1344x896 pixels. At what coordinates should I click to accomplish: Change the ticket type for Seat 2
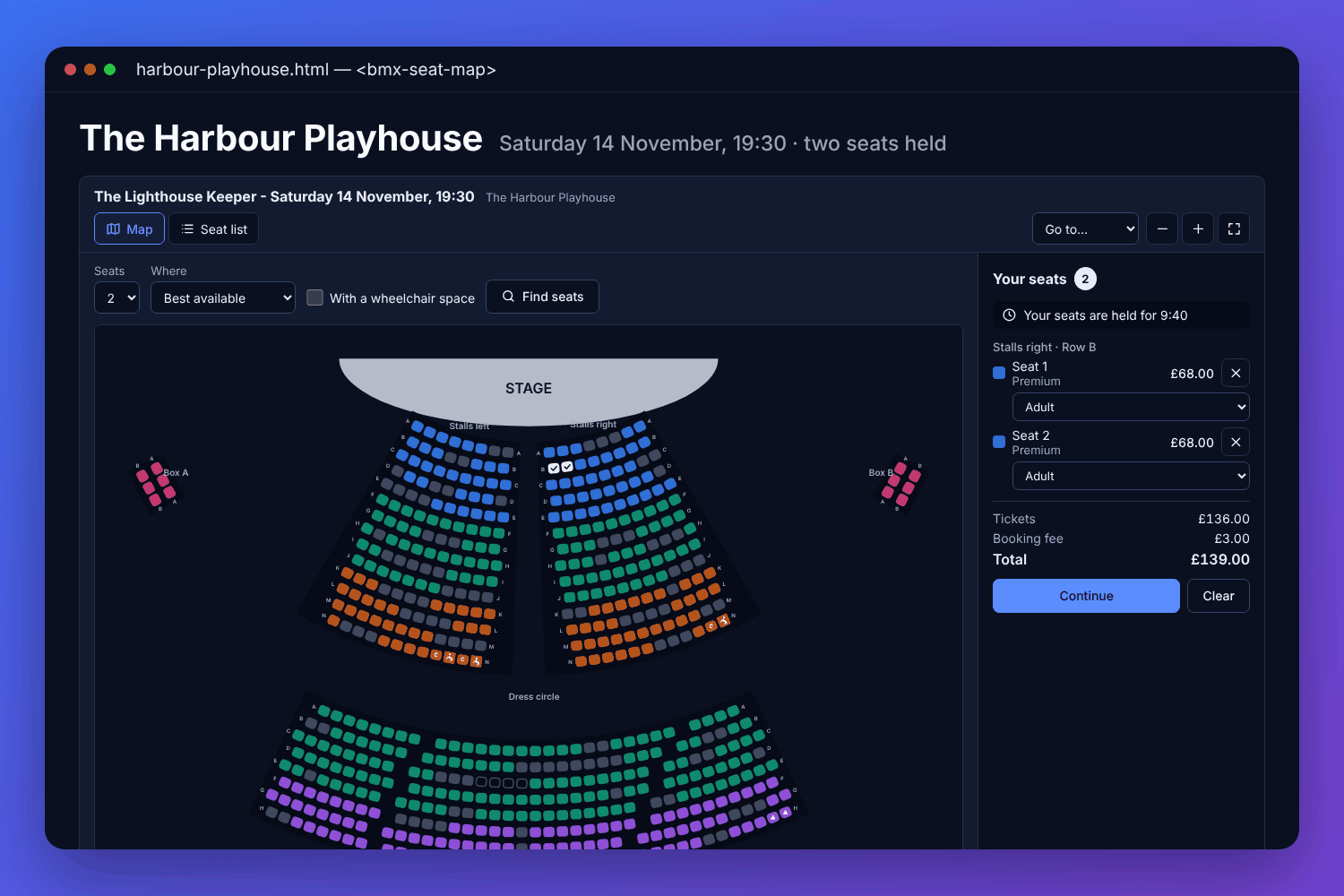point(1131,476)
